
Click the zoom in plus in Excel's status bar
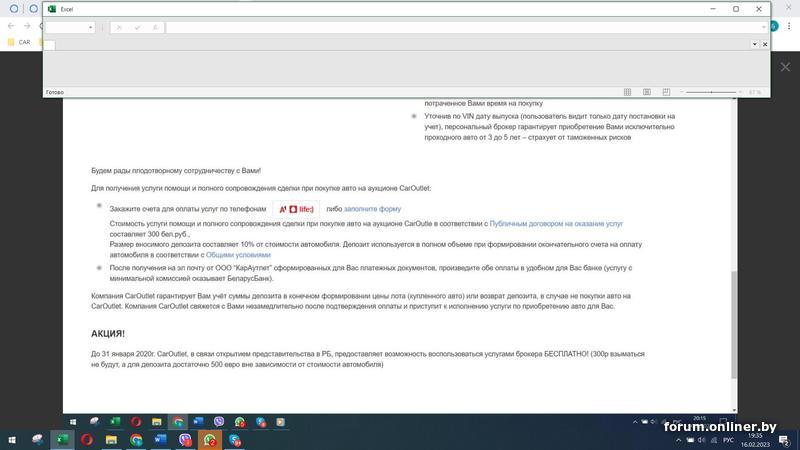click(x=740, y=92)
